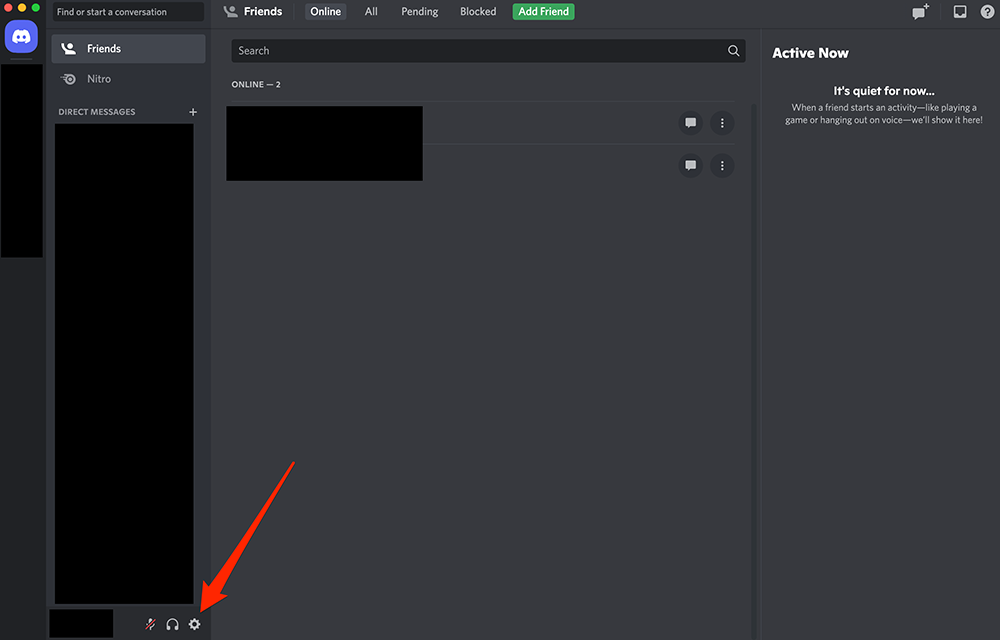Message the second online friend
The image size is (1000, 640).
pos(690,165)
